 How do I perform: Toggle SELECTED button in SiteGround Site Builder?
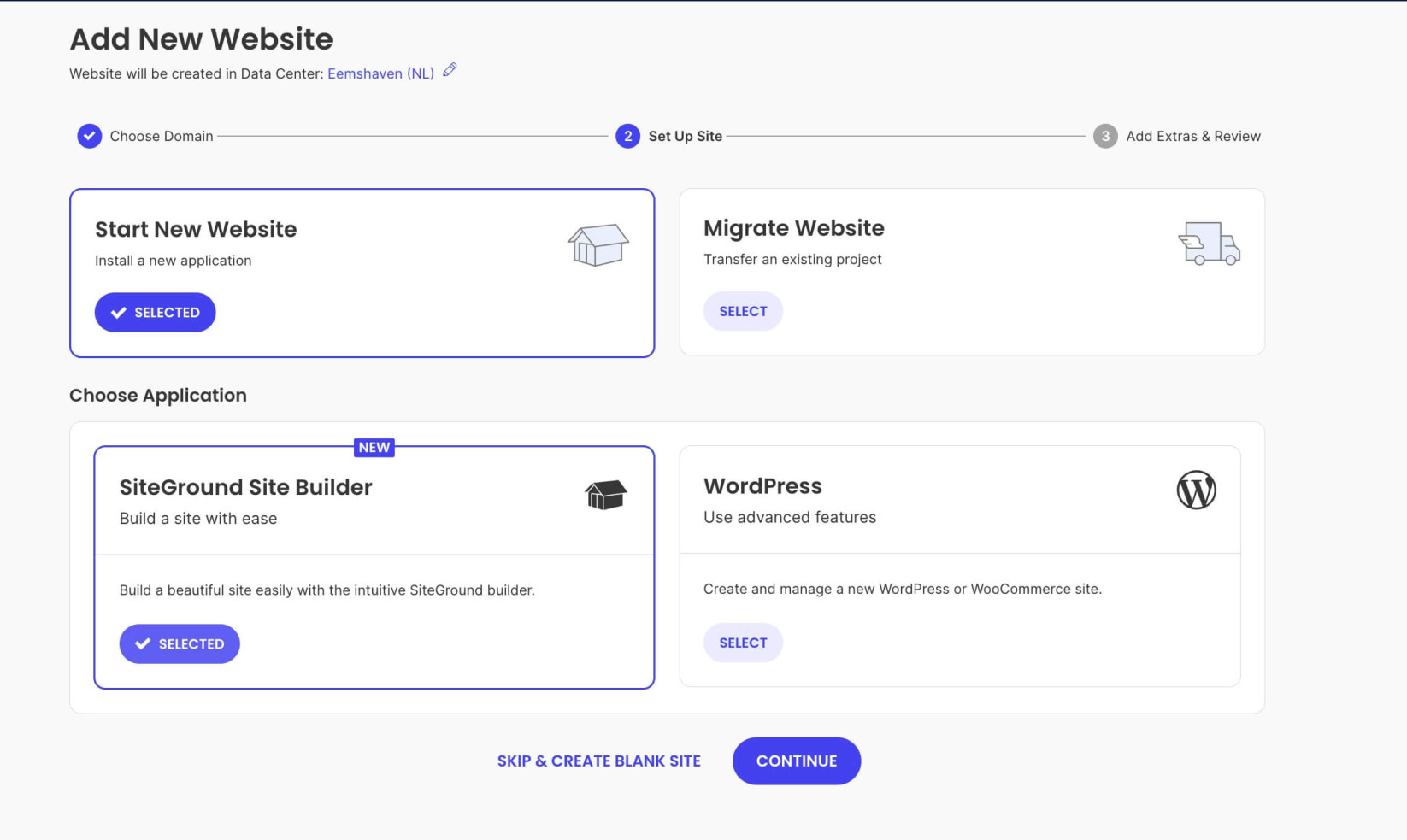pyautogui.click(x=180, y=644)
